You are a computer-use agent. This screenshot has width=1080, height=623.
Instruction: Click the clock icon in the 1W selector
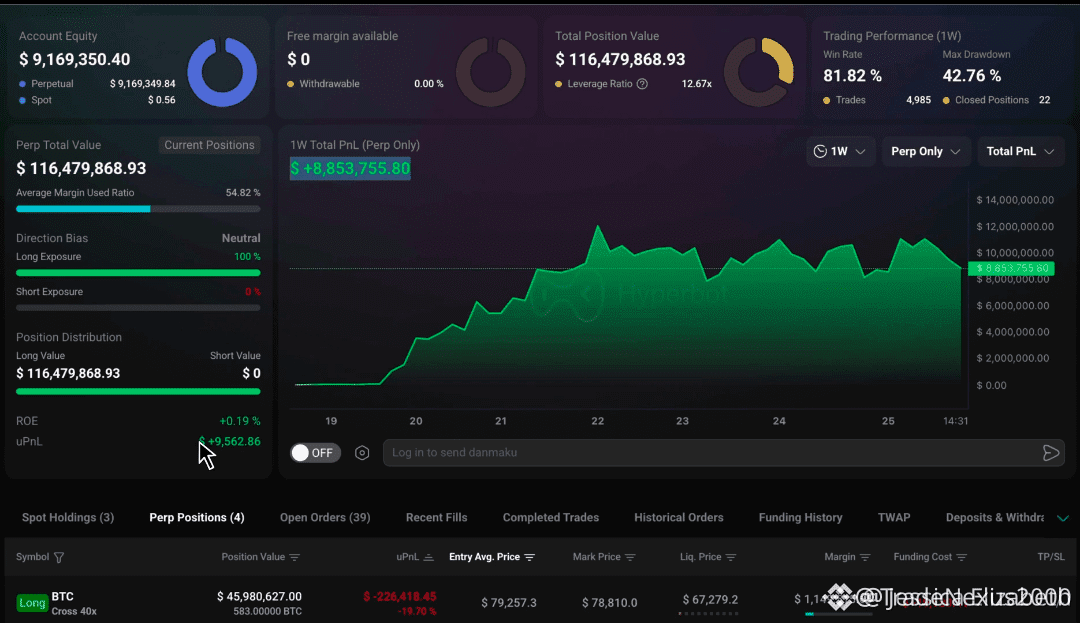point(820,151)
